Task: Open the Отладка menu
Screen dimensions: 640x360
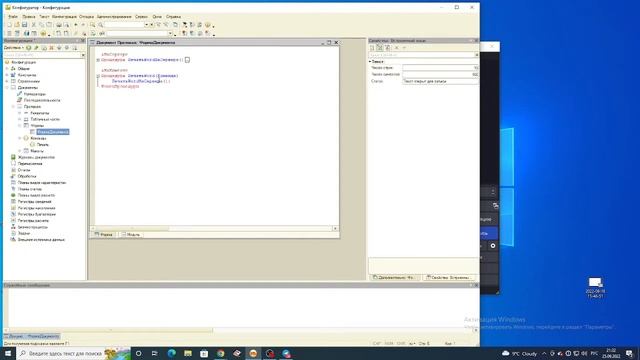Action: tap(87, 17)
